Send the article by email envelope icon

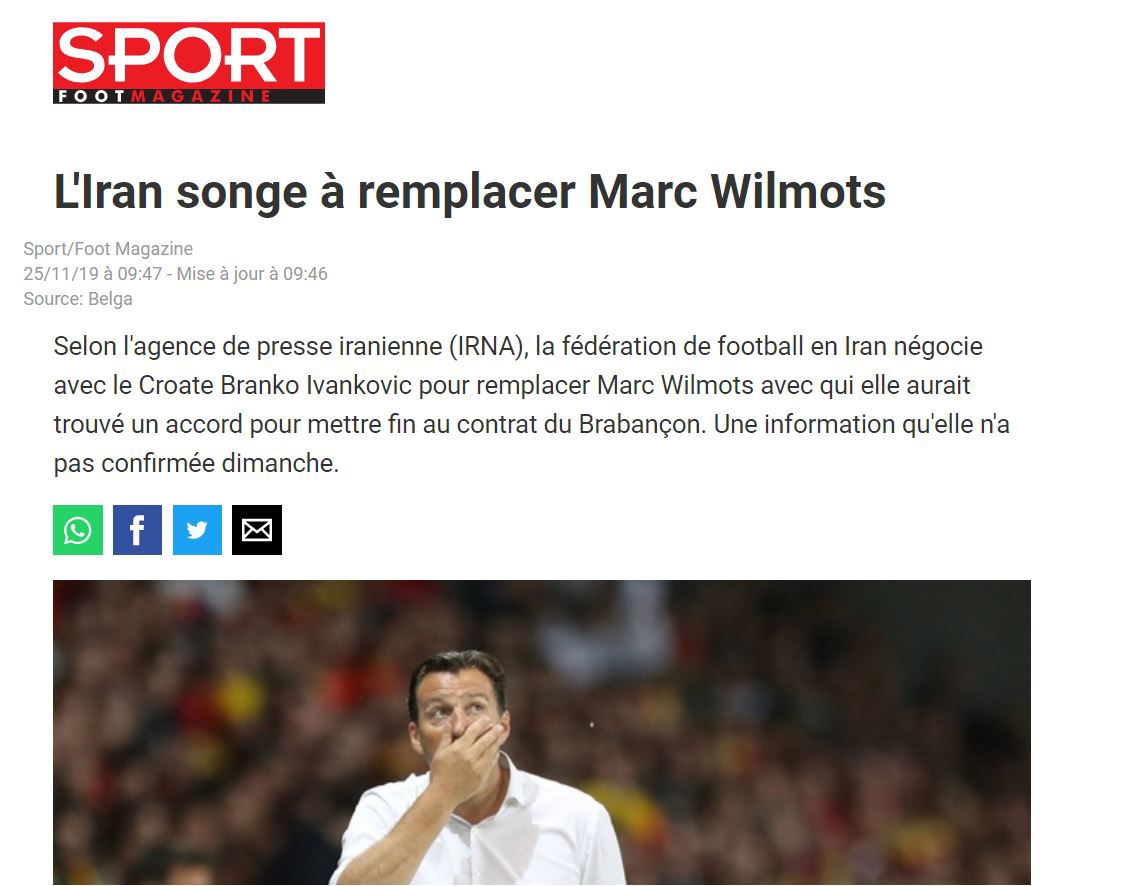[x=257, y=530]
